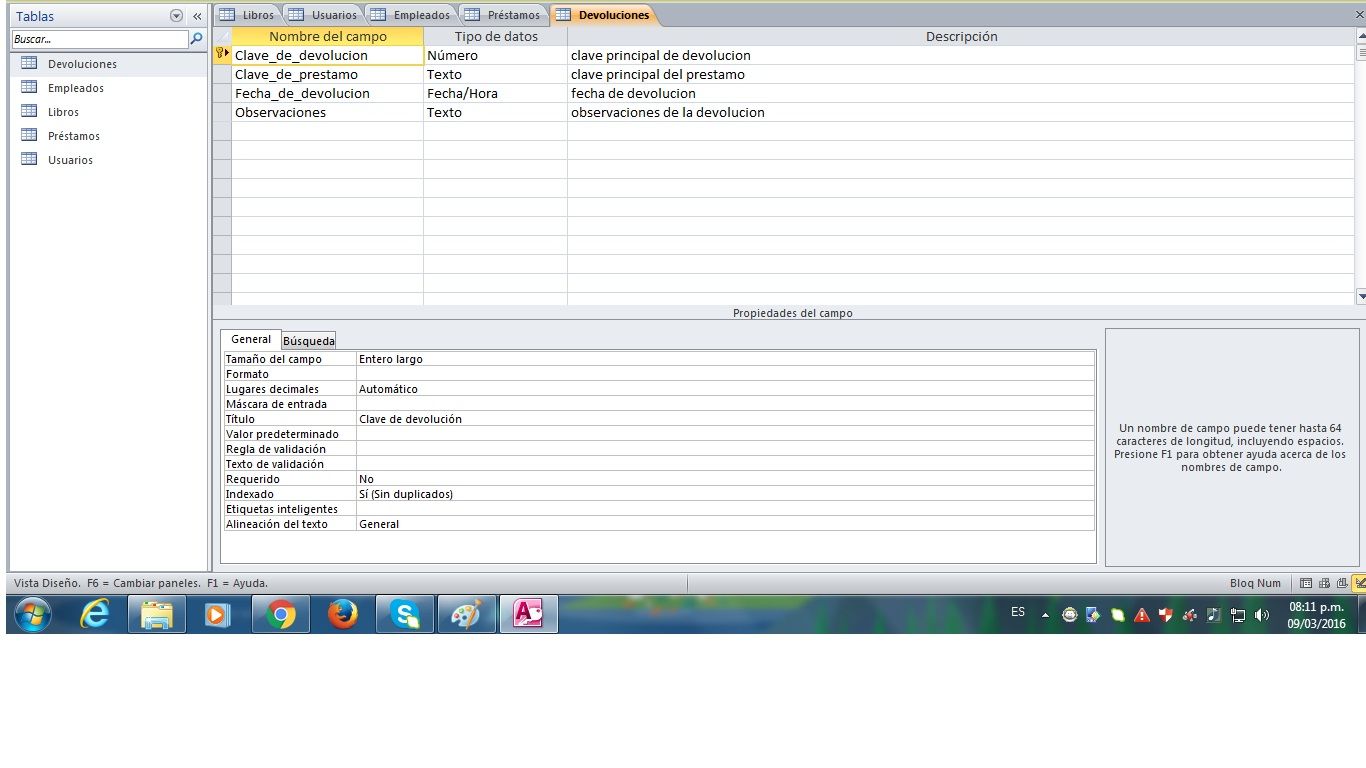Switch to Datasheet view in status bar
1366x768 pixels.
point(1306,583)
